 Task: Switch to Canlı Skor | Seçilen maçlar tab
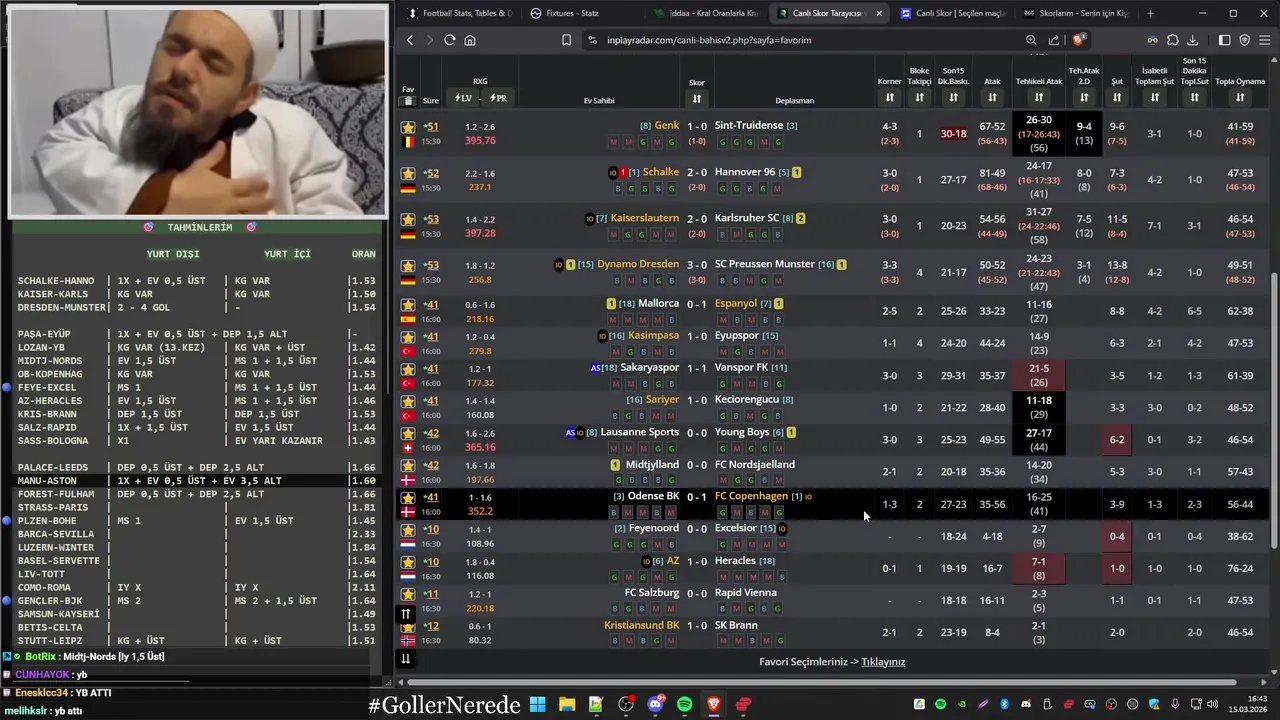(x=952, y=13)
